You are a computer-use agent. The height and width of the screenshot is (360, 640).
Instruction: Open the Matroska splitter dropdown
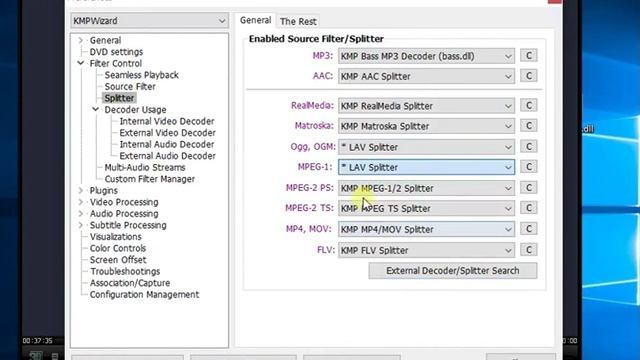click(x=426, y=126)
